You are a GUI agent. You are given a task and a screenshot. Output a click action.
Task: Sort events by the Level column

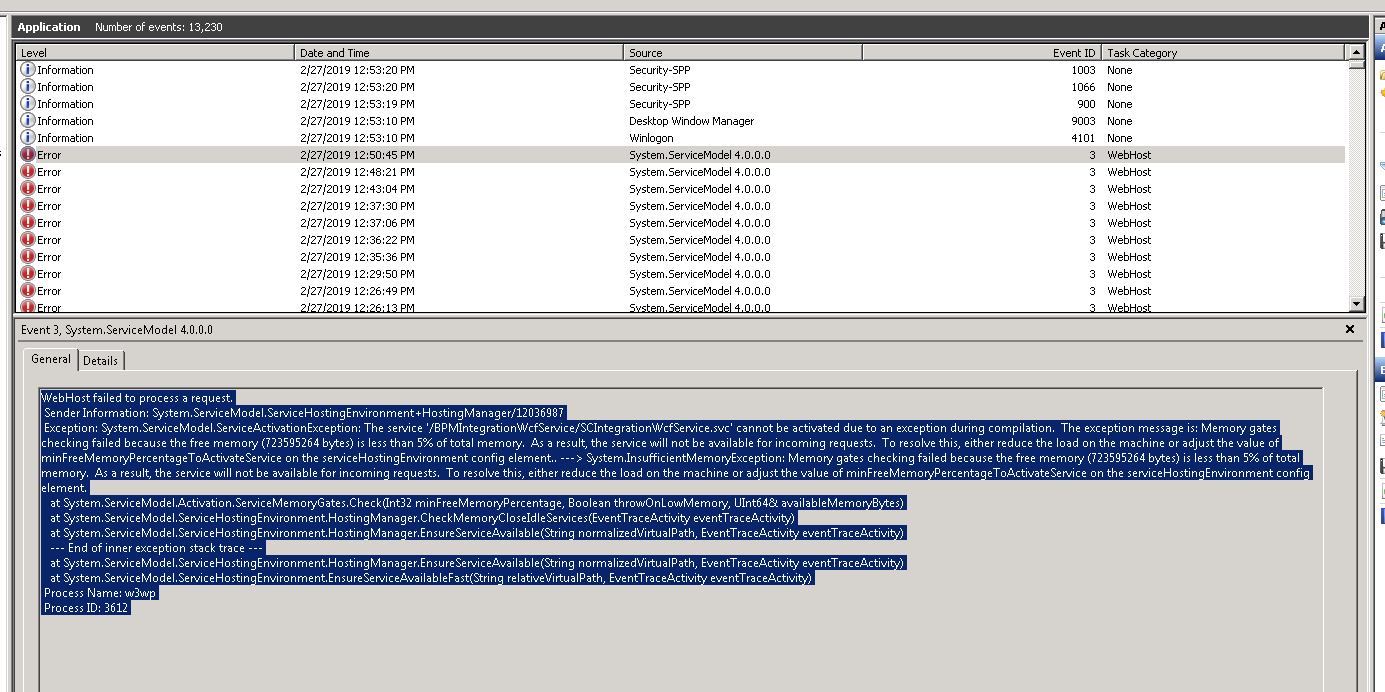(155, 53)
